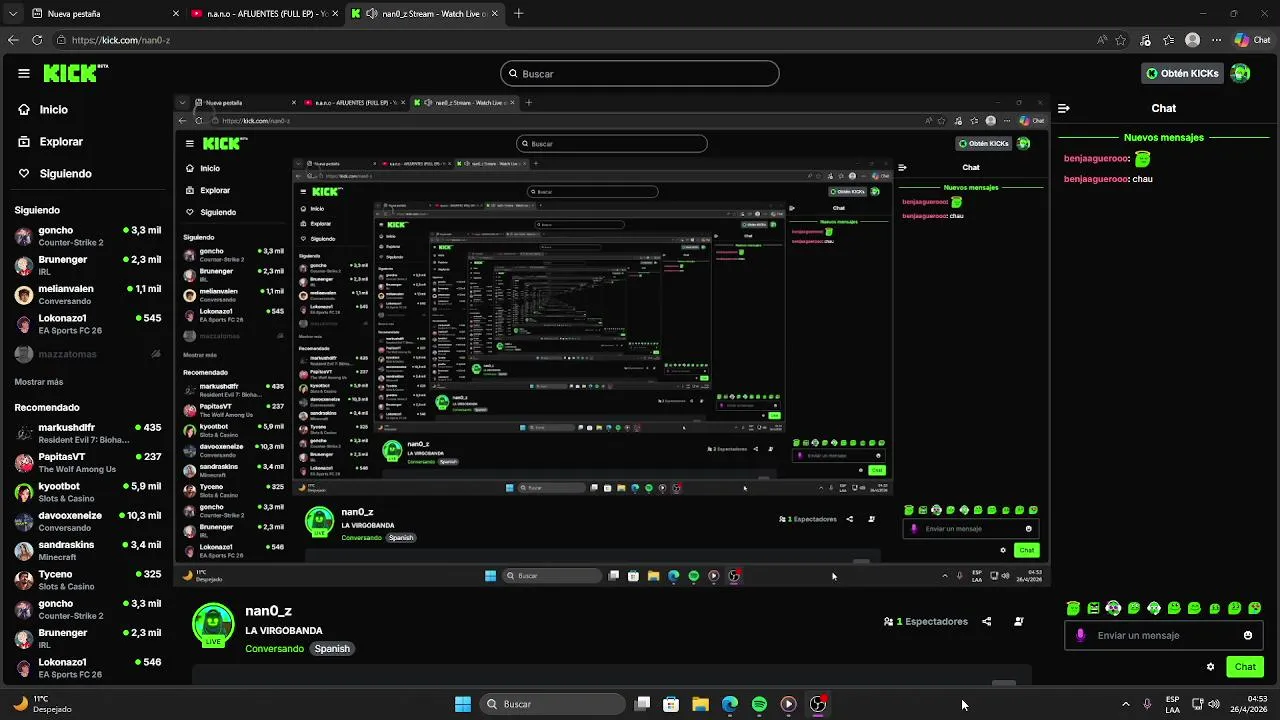Click the tray microphone icon
Viewport: 1280px width, 720px height.
click(x=1147, y=704)
